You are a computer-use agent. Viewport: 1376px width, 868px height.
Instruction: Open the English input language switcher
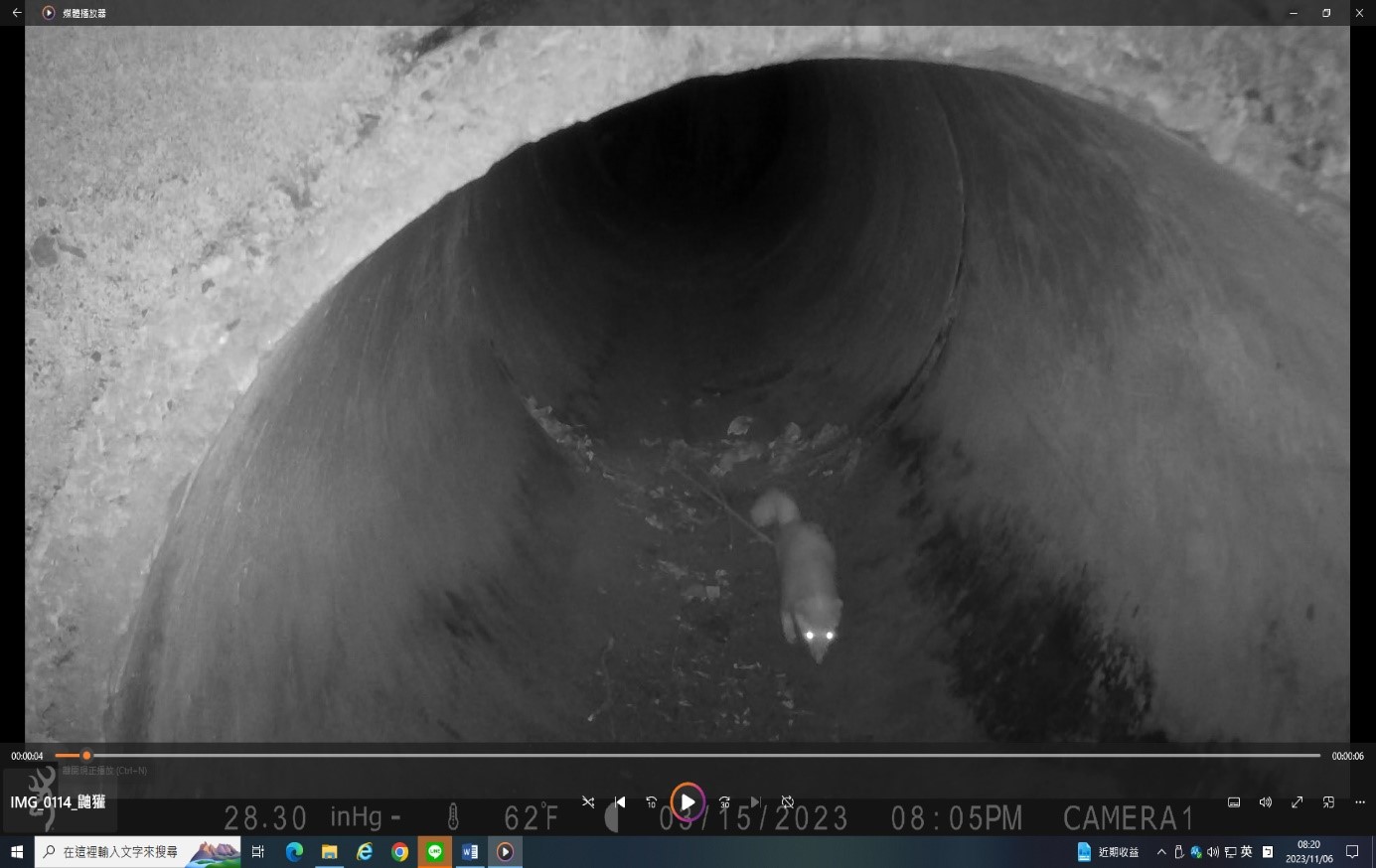(x=1246, y=852)
